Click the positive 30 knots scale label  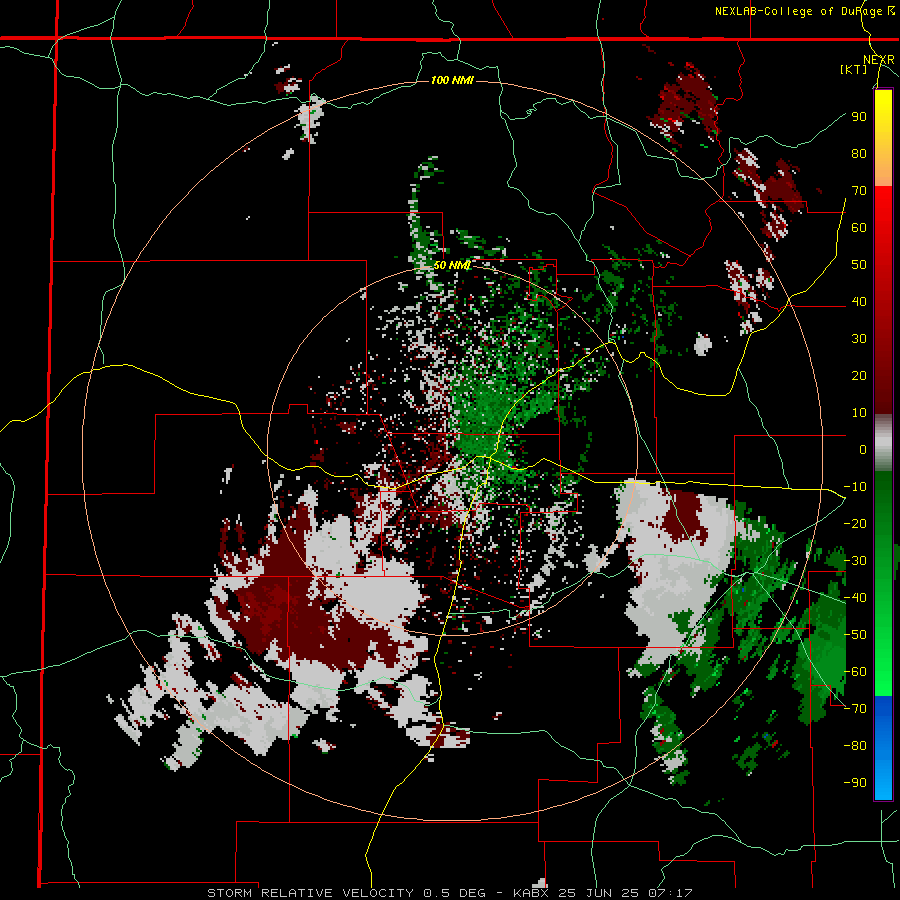click(x=859, y=339)
